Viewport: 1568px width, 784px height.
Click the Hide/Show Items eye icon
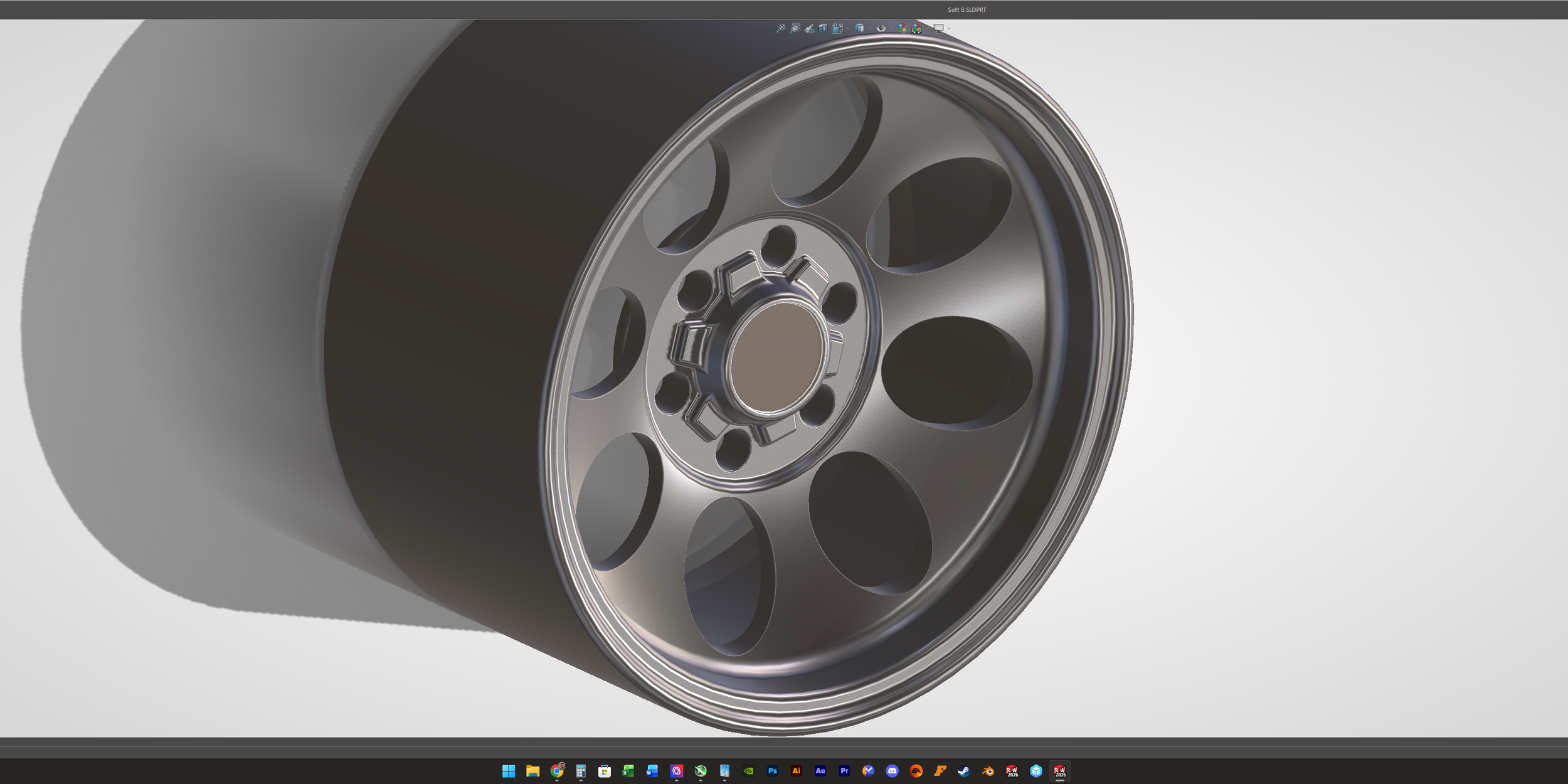881,28
